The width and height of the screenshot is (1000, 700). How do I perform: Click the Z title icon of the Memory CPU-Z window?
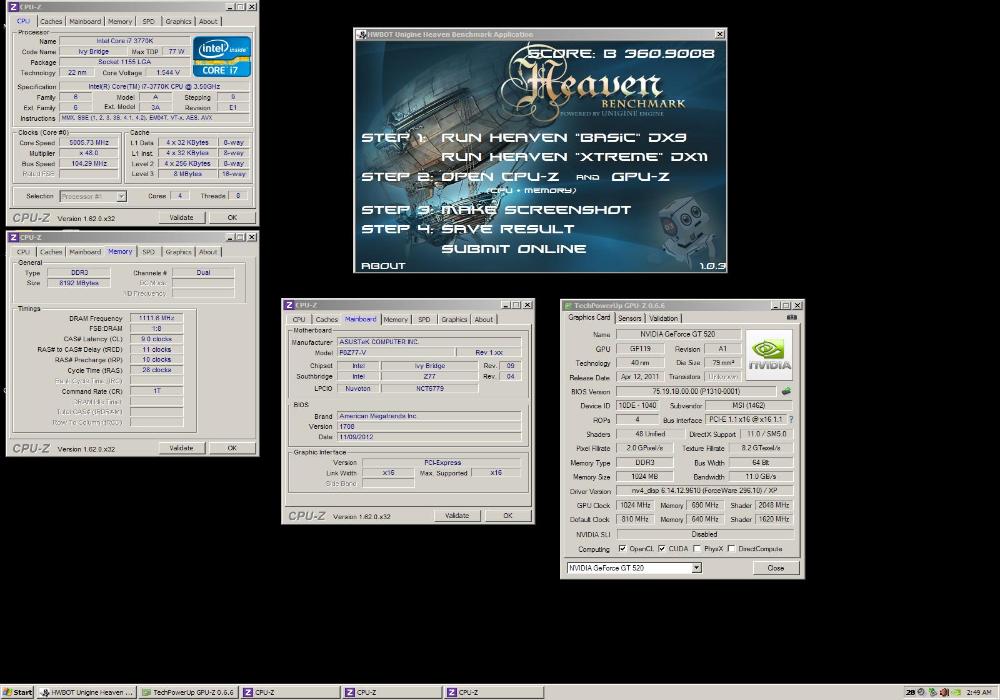coord(13,237)
